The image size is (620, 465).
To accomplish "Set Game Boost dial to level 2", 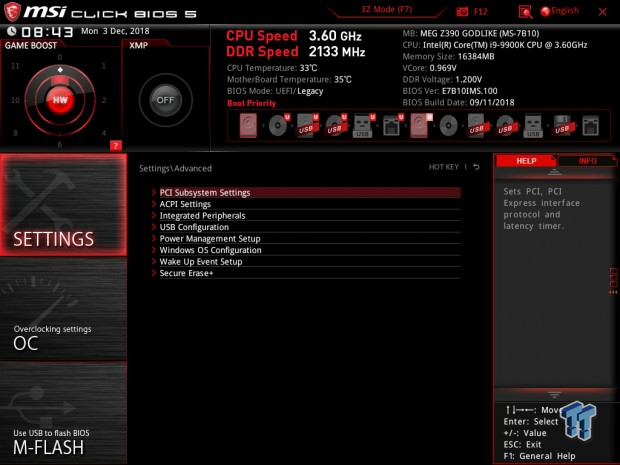I will [104, 100].
